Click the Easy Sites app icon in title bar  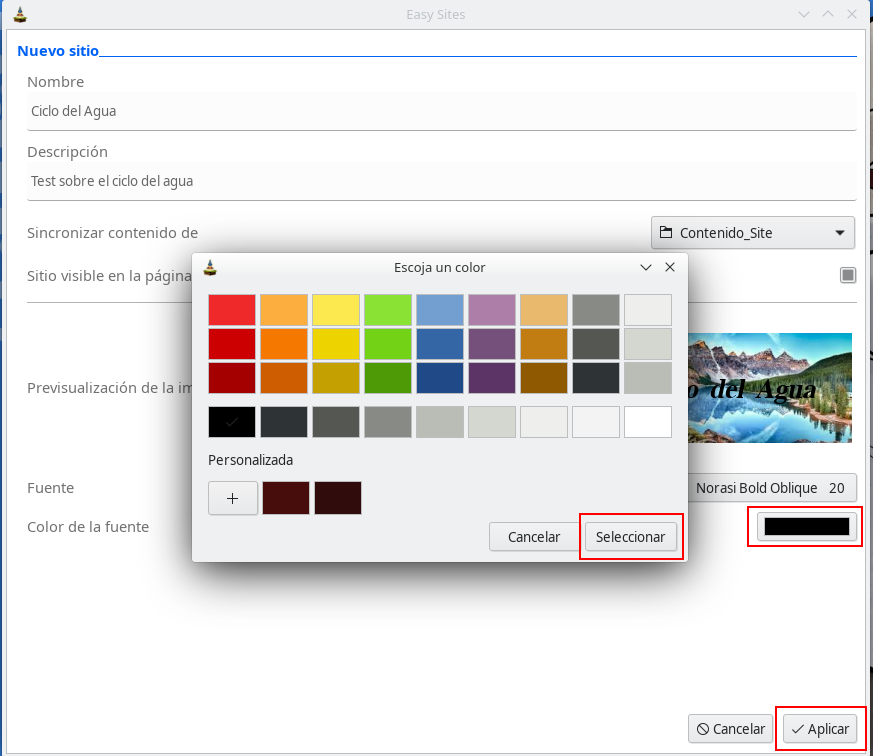(x=20, y=14)
